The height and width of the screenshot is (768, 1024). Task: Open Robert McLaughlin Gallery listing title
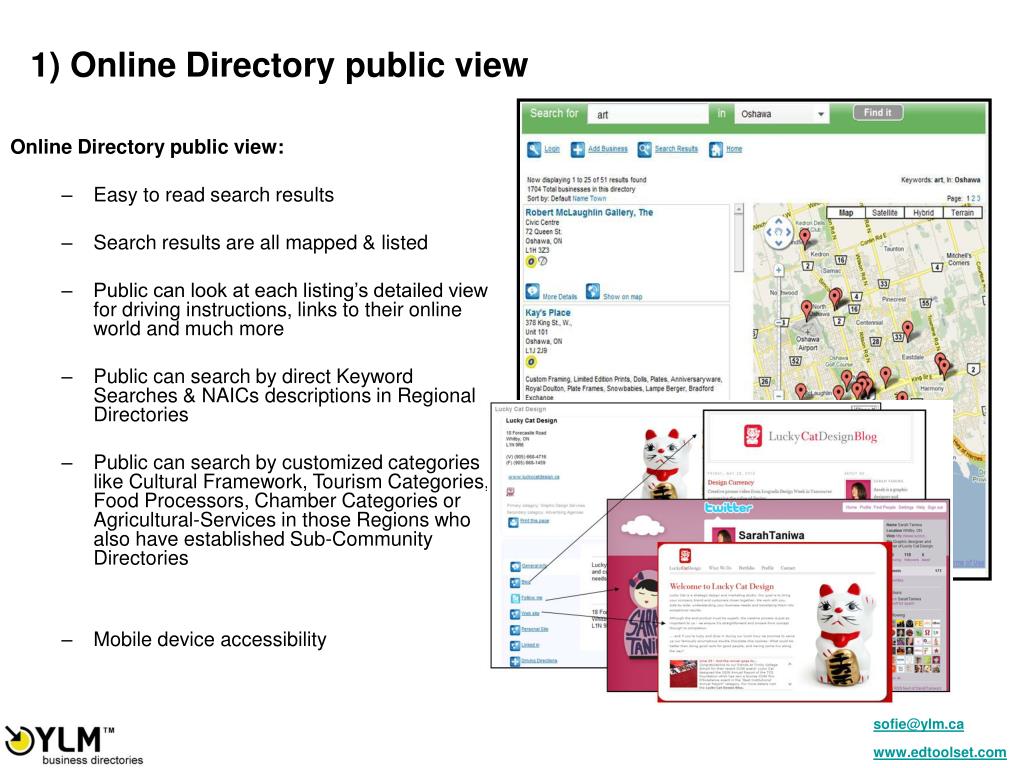[x=589, y=212]
